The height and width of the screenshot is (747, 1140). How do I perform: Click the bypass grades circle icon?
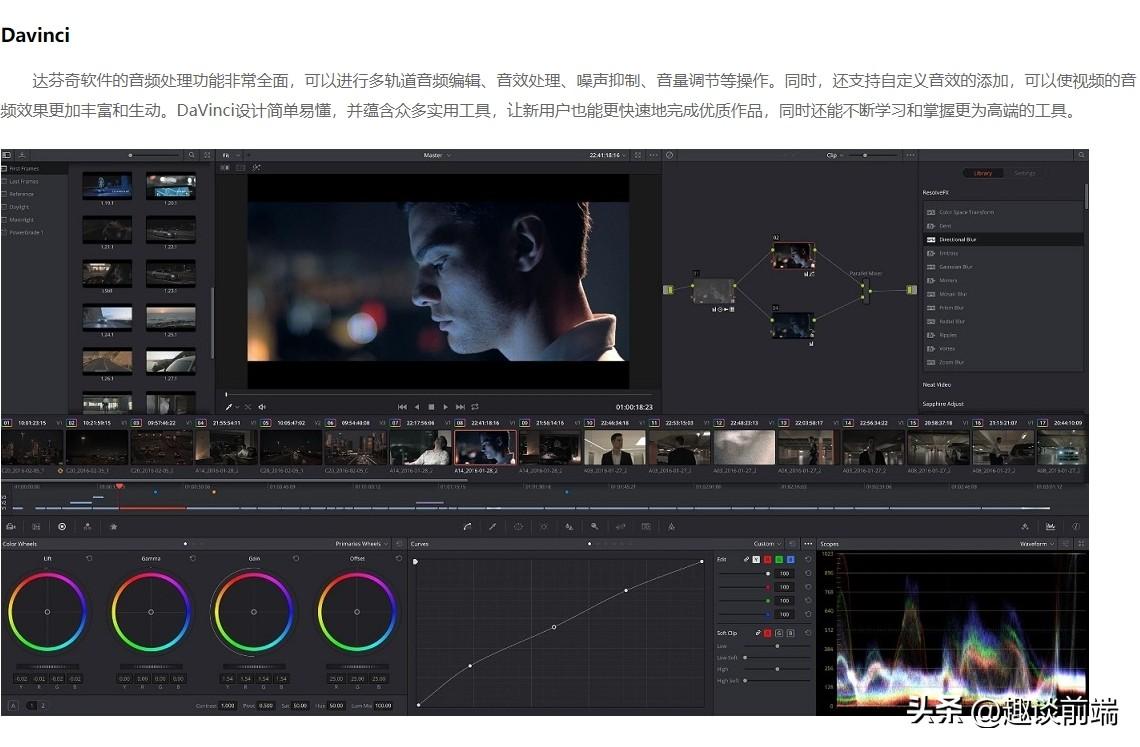[670, 155]
